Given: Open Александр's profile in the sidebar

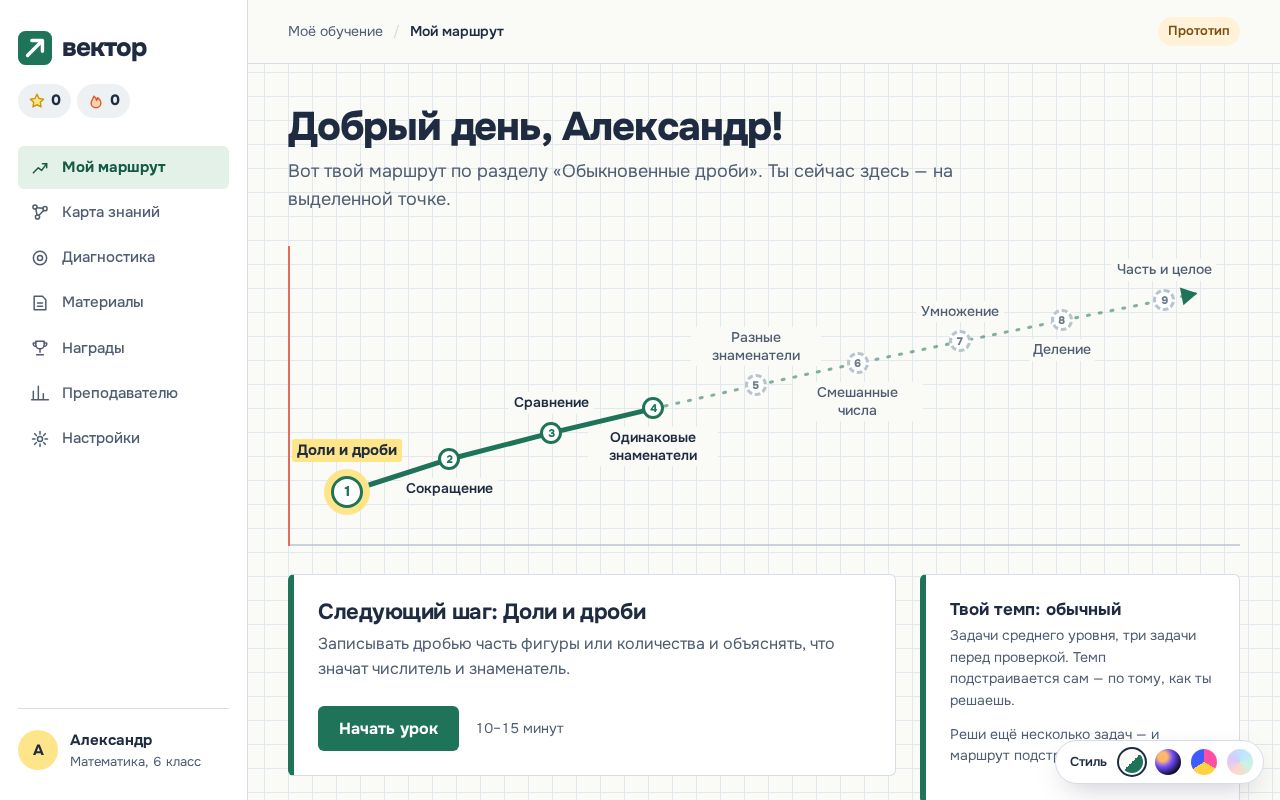Looking at the screenshot, I should pyautogui.click(x=123, y=750).
